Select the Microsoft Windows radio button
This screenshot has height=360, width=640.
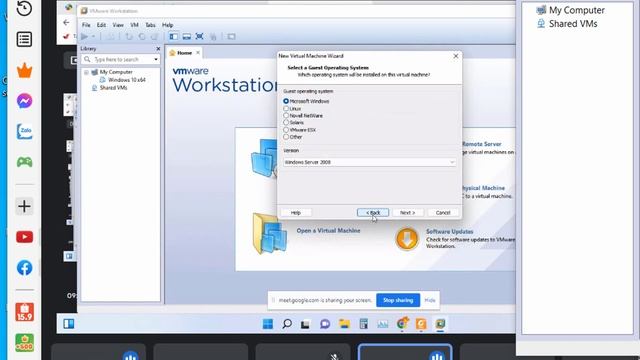click(286, 101)
